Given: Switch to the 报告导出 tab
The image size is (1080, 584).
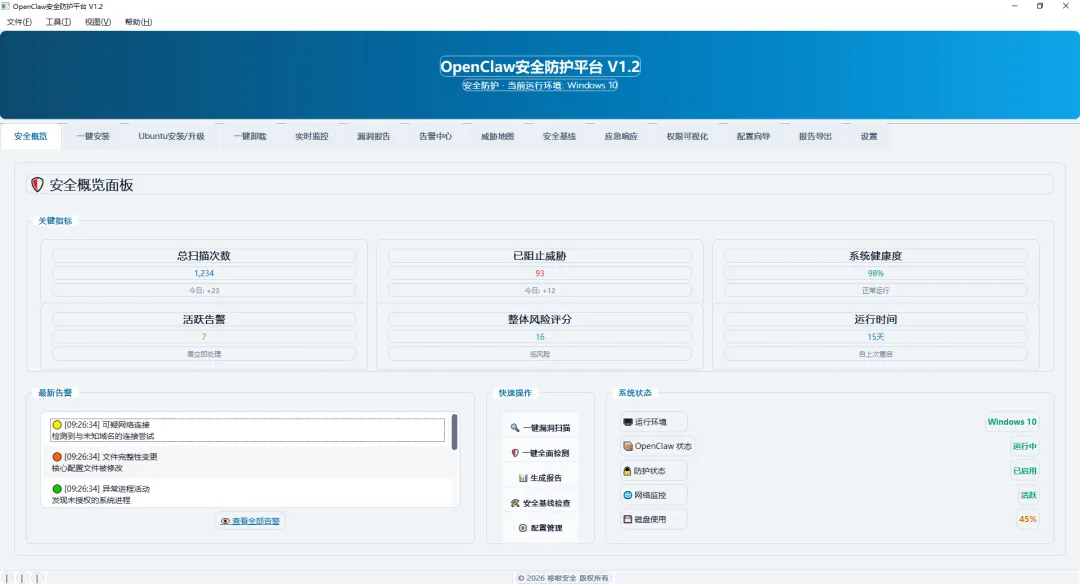Looking at the screenshot, I should click(x=816, y=136).
